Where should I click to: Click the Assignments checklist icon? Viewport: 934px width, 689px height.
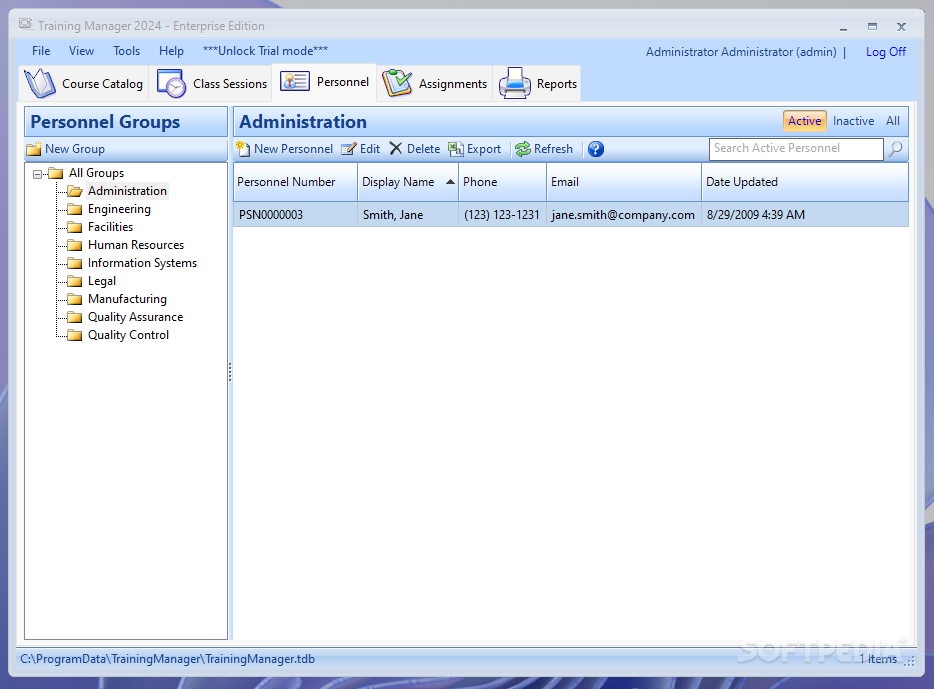397,83
